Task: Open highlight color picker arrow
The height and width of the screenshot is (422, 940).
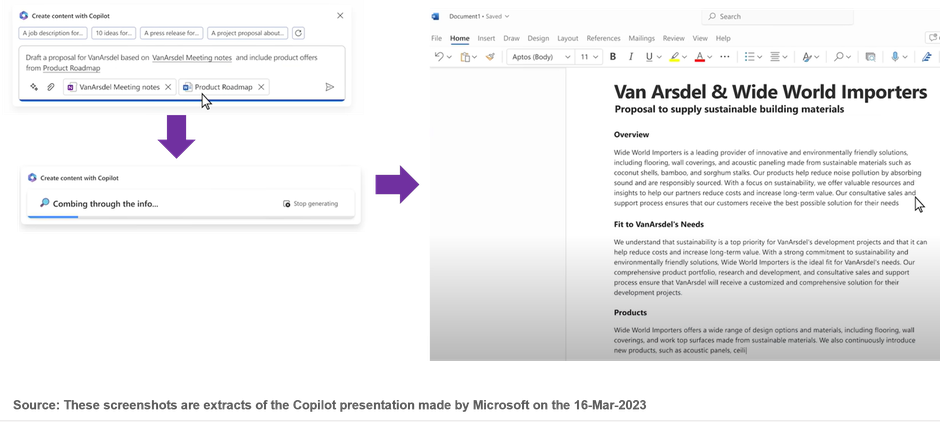Action: [685, 58]
